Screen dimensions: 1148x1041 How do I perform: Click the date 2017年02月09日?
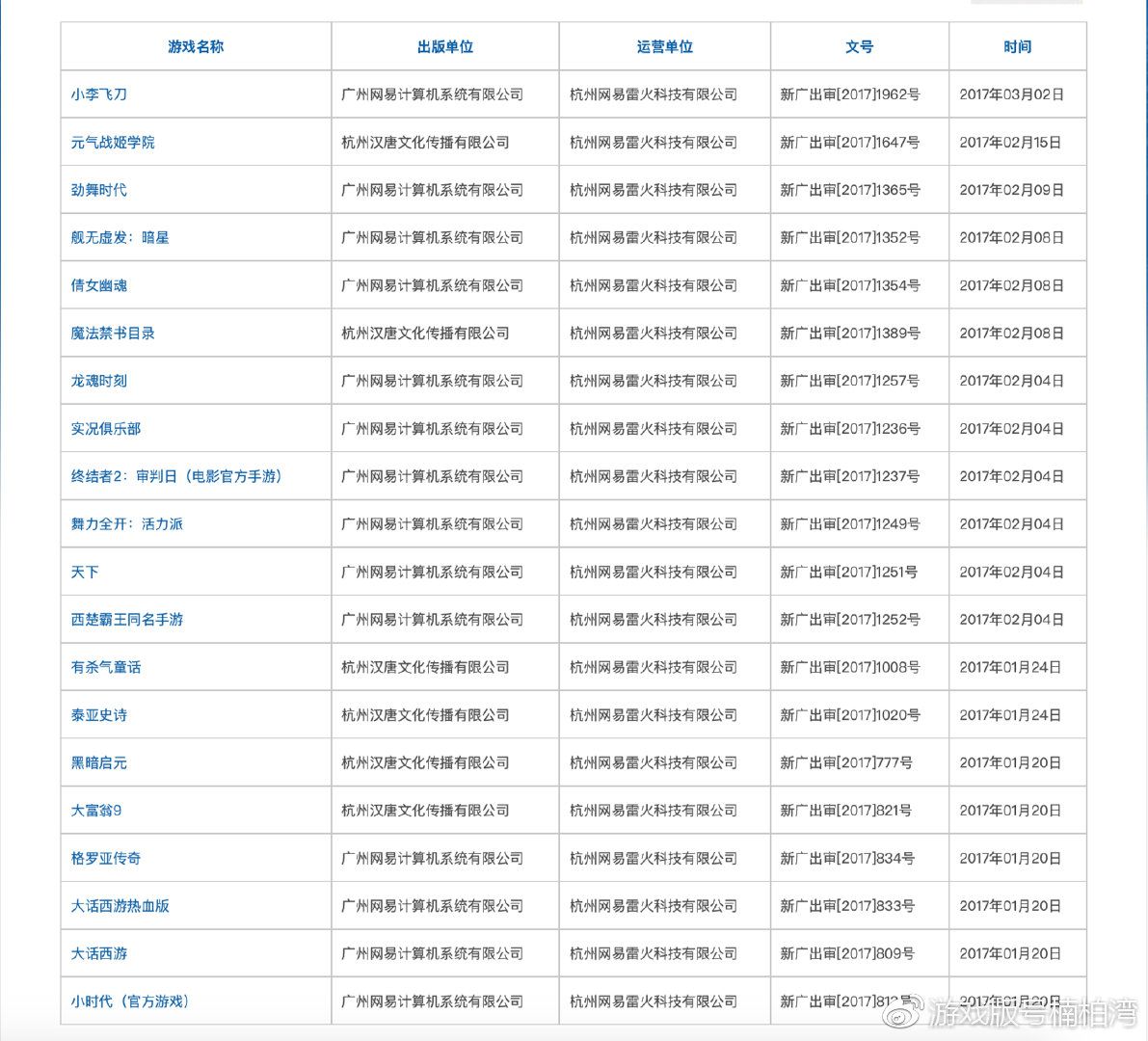tap(1012, 190)
